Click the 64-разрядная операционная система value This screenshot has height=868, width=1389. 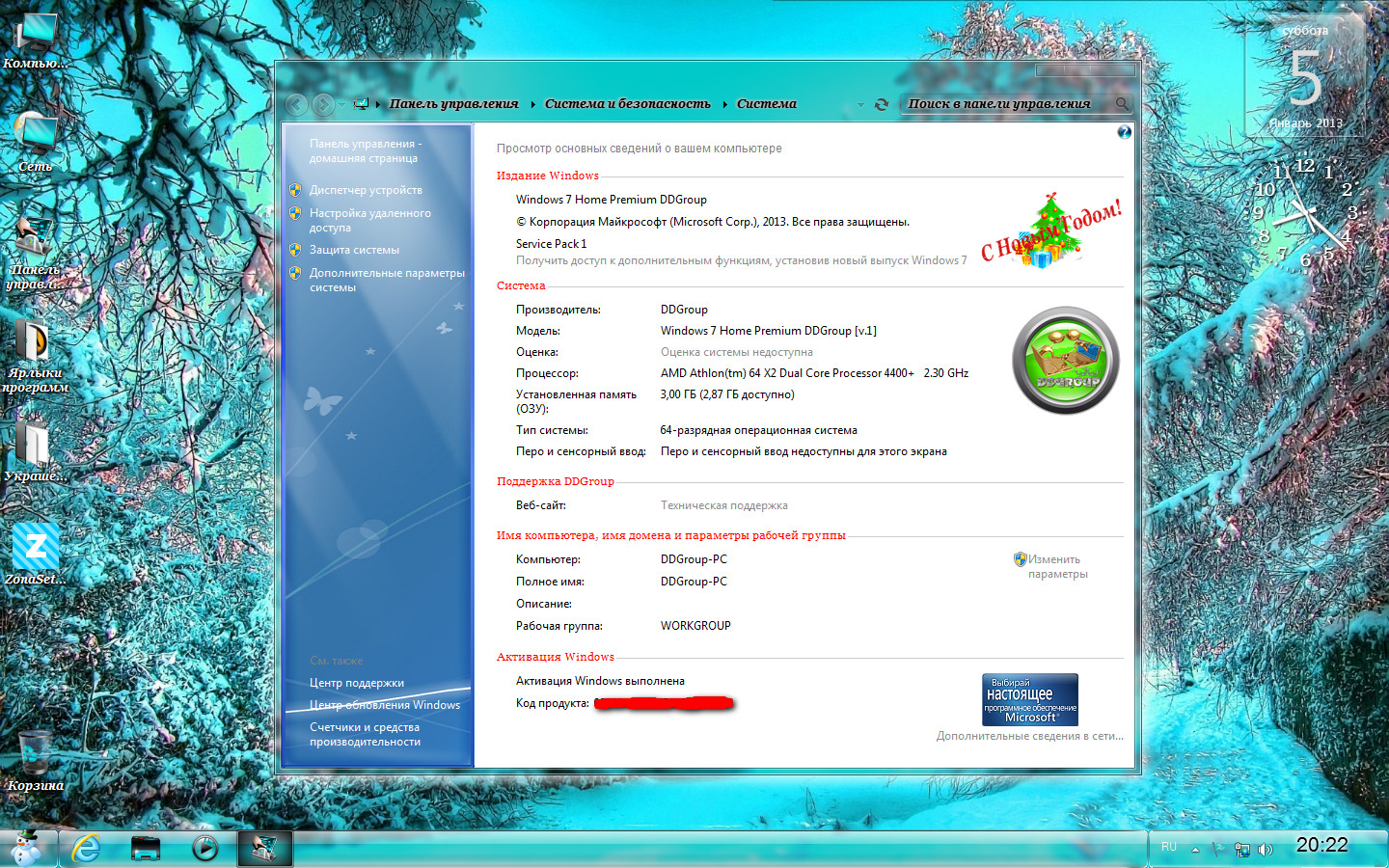(759, 430)
